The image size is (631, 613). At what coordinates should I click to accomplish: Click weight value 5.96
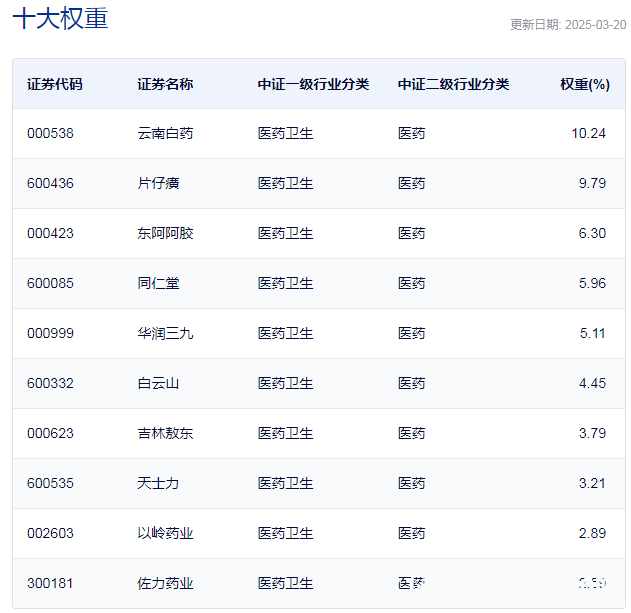tap(592, 283)
